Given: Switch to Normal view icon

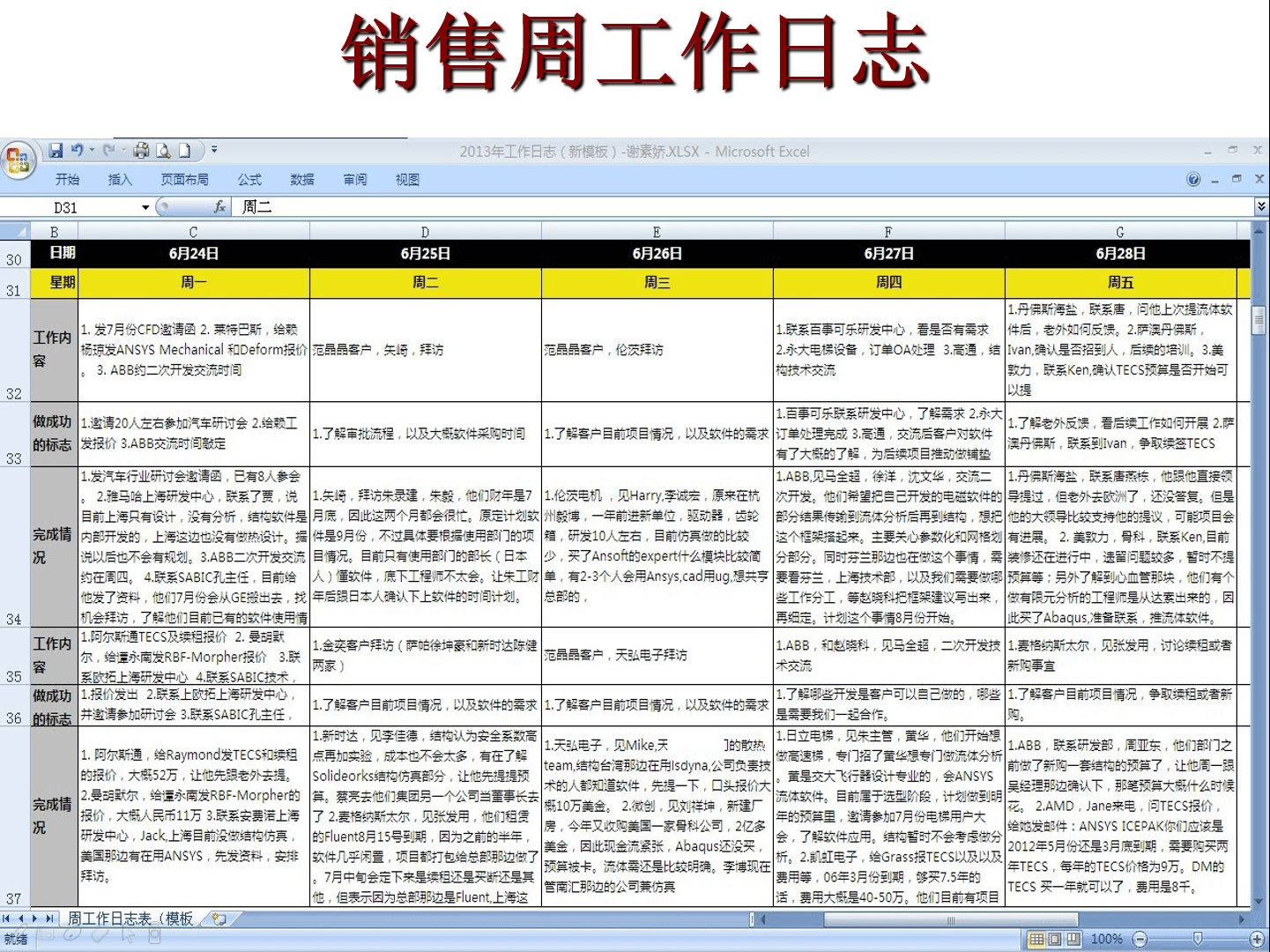Looking at the screenshot, I should coord(1036,940).
